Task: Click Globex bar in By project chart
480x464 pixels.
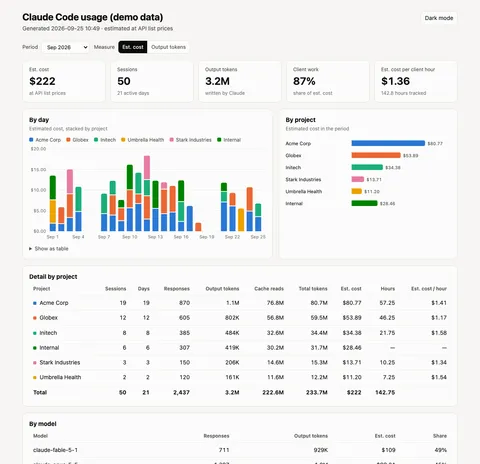Action: click(x=376, y=155)
